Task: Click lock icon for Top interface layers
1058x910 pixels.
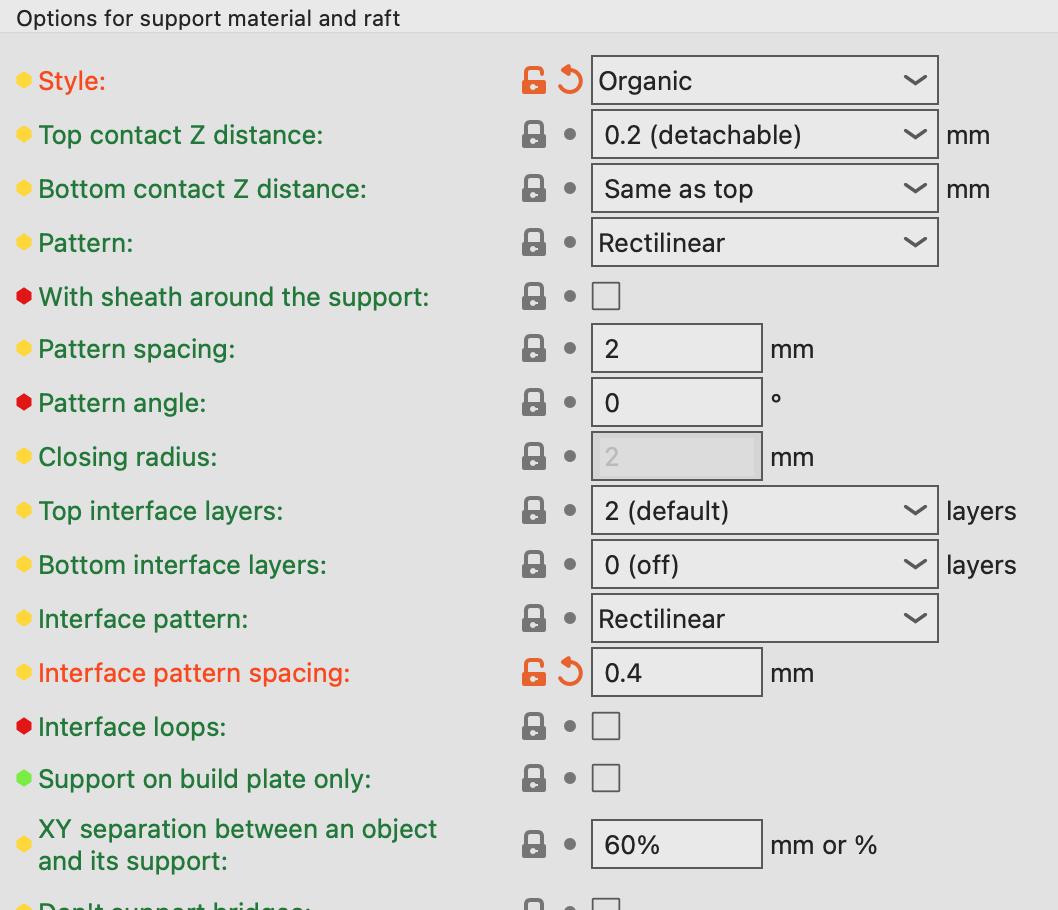Action: tap(534, 511)
